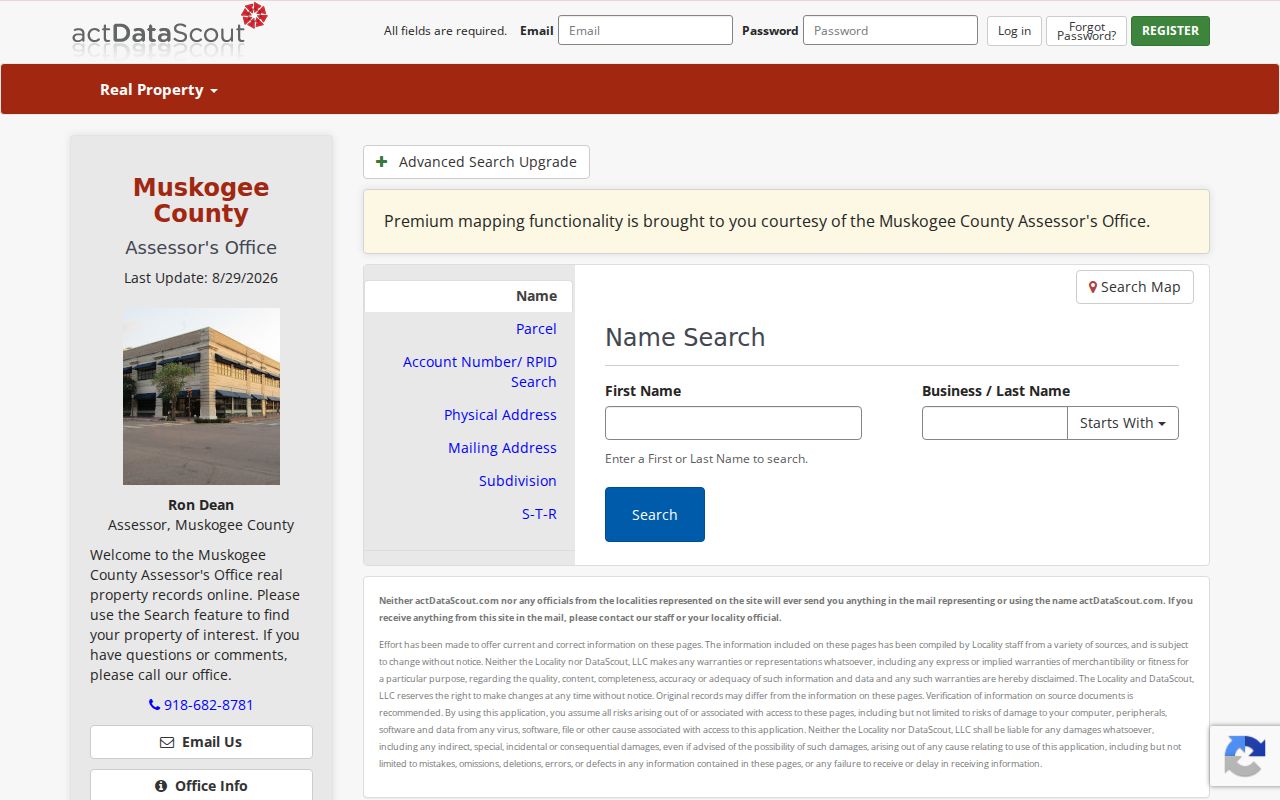1280x800 pixels.
Task: Open the Real Property dropdown menu
Action: tap(158, 90)
